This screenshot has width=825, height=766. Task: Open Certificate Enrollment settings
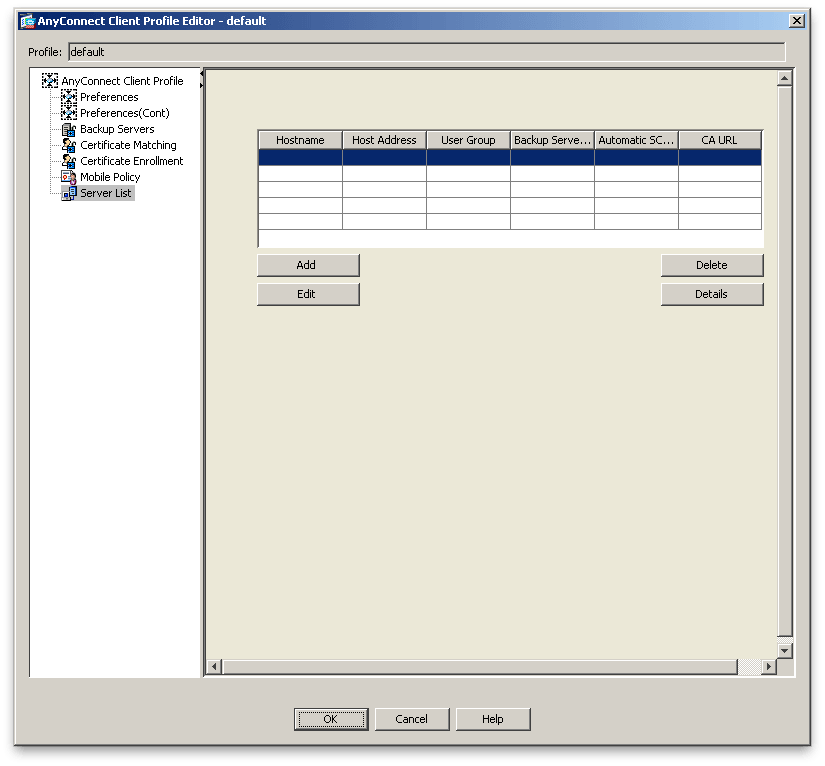[x=132, y=161]
